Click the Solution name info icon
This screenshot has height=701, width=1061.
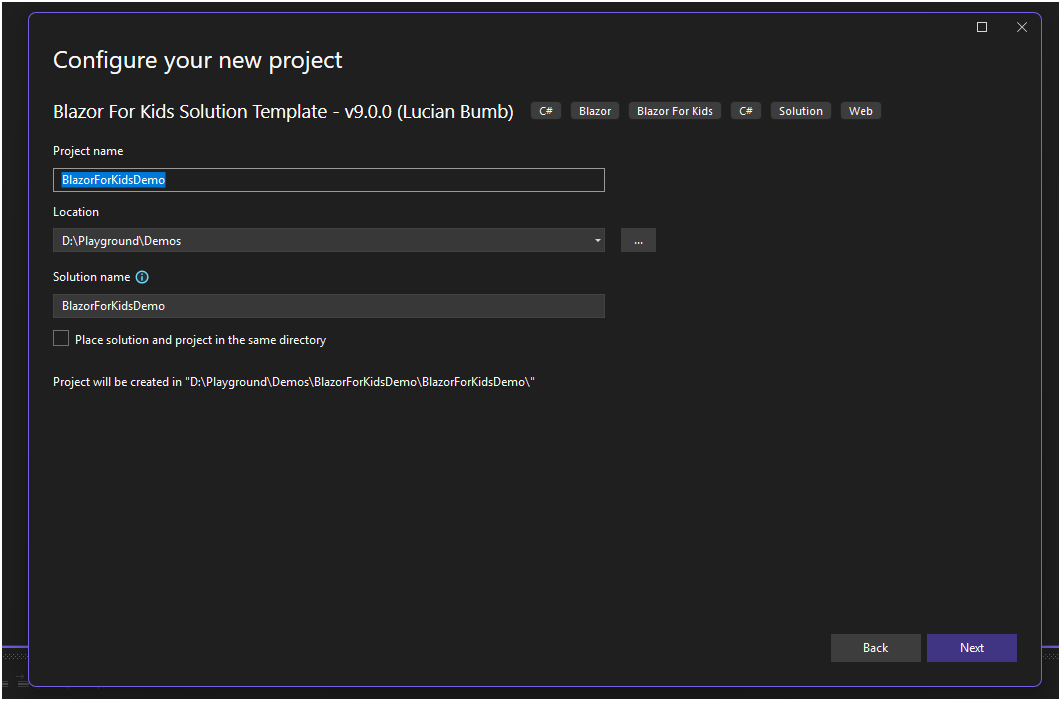point(142,277)
